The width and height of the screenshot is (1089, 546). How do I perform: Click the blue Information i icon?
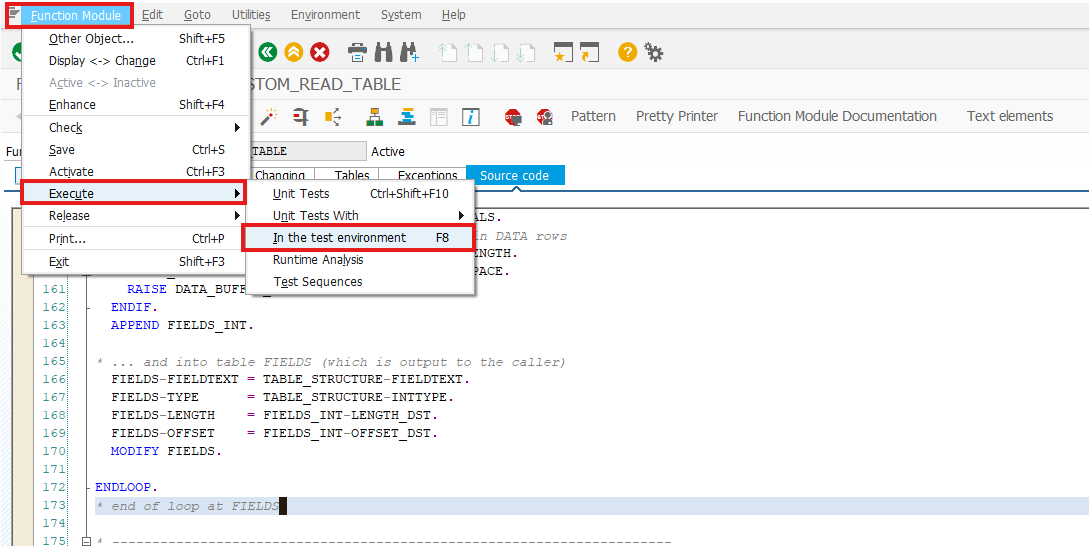(471, 117)
